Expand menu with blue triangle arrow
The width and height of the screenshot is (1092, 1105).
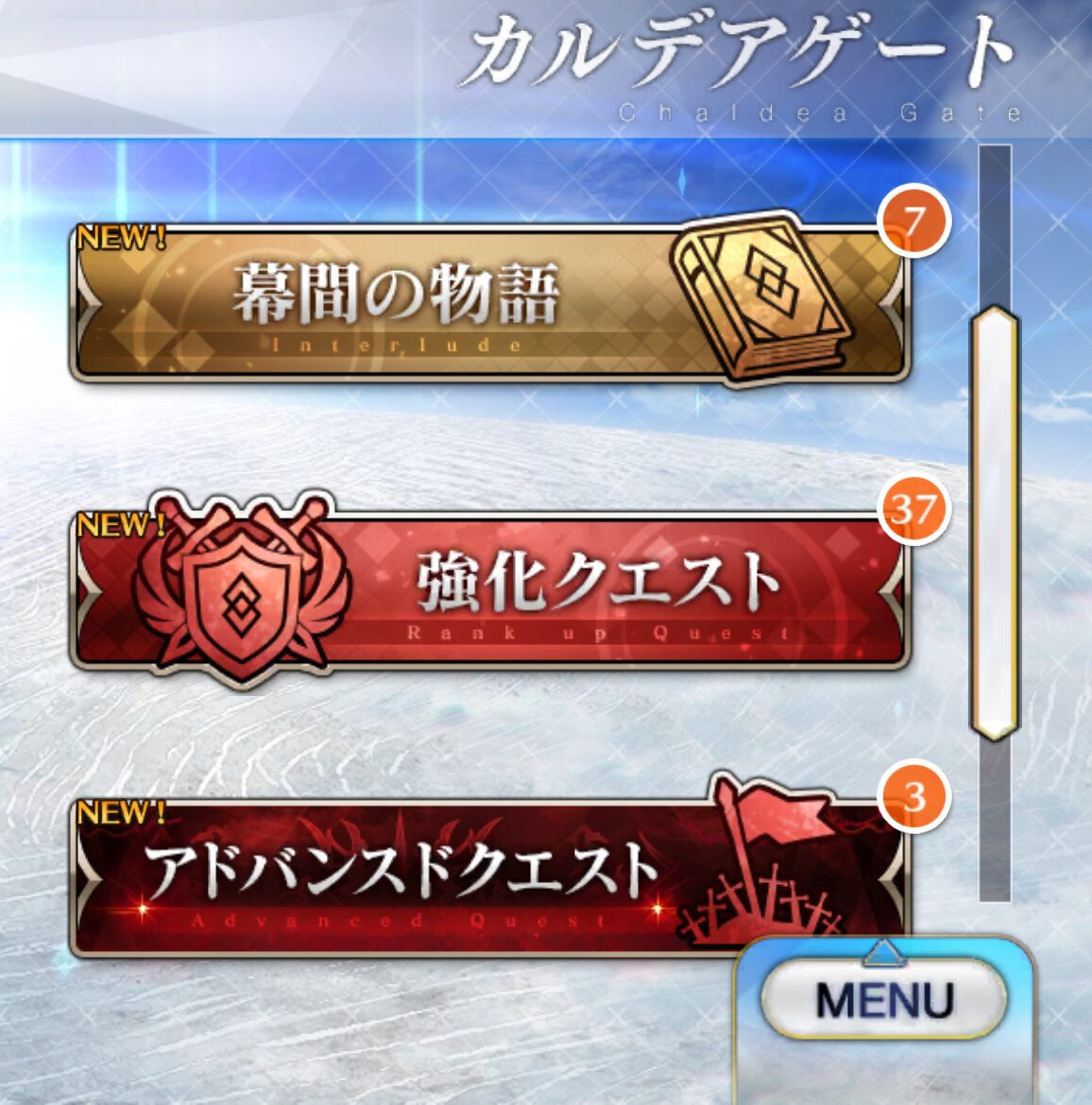(882, 952)
